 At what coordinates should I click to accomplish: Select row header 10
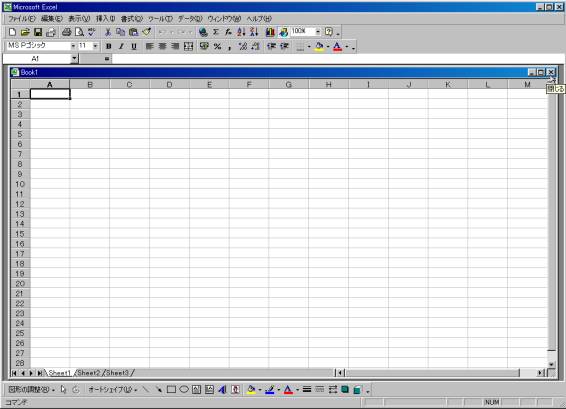tap(20, 184)
